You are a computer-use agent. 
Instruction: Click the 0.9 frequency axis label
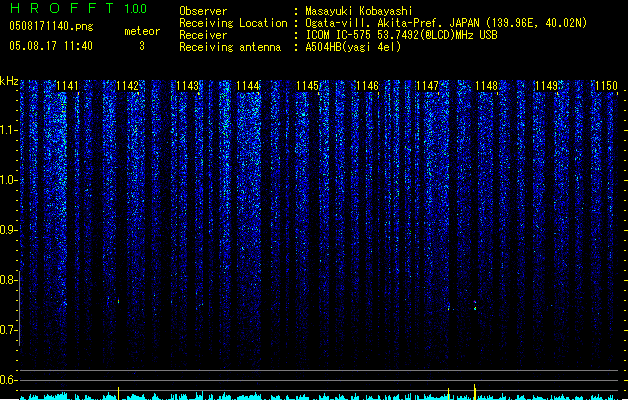[x=8, y=230]
